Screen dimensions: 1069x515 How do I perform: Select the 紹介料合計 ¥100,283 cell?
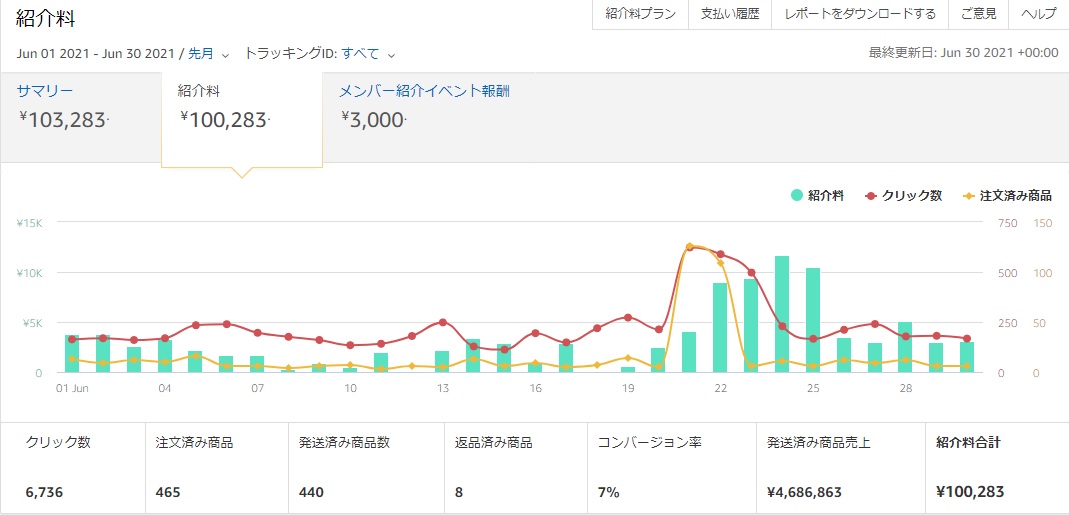click(995, 467)
